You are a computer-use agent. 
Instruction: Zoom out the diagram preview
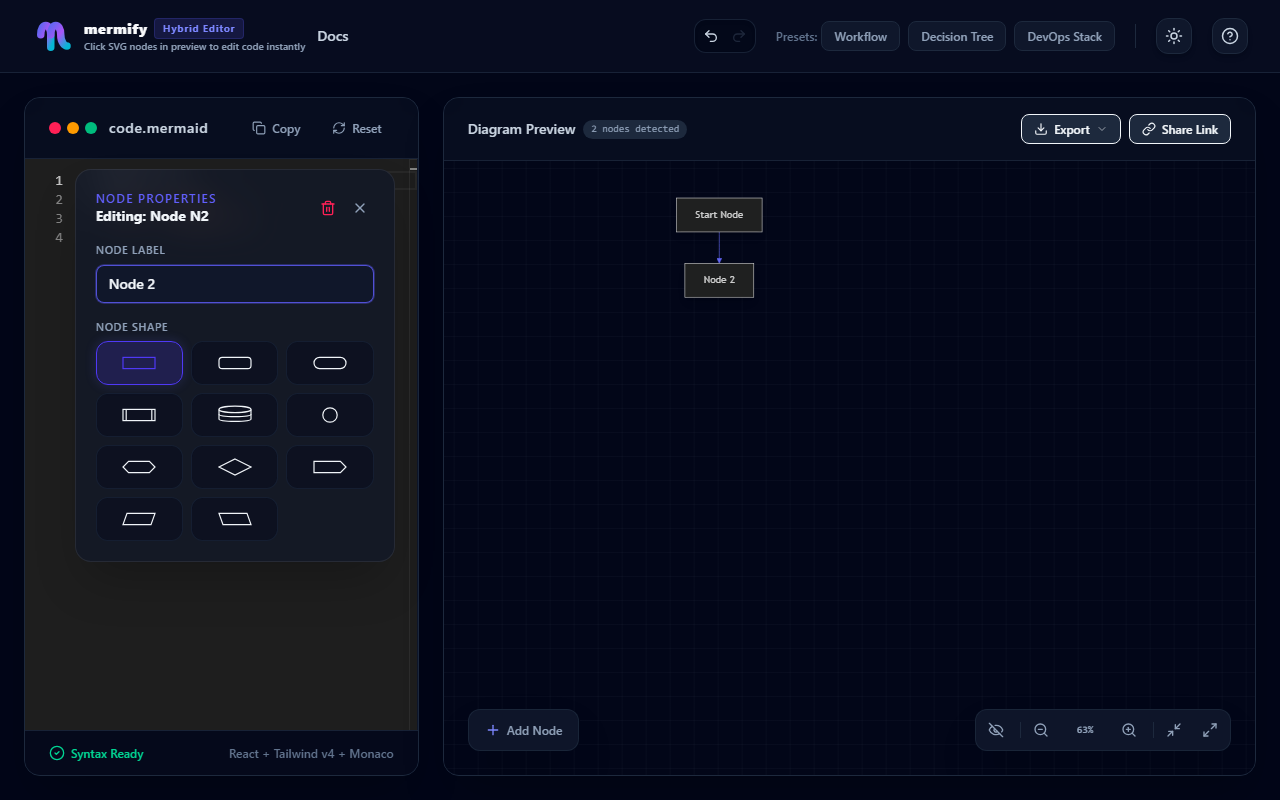point(1041,730)
